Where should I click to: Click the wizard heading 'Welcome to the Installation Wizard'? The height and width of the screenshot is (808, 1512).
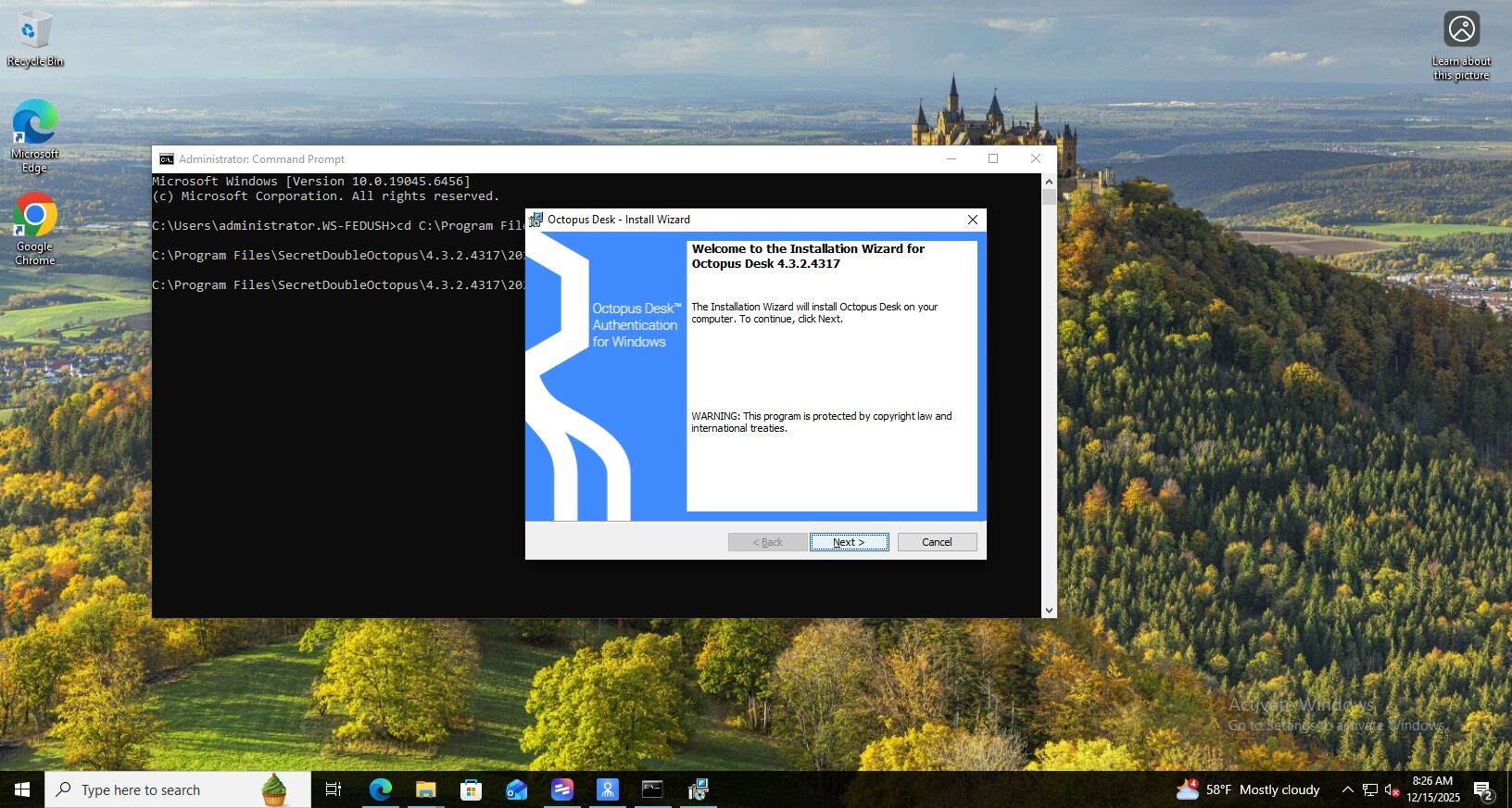[x=808, y=256]
